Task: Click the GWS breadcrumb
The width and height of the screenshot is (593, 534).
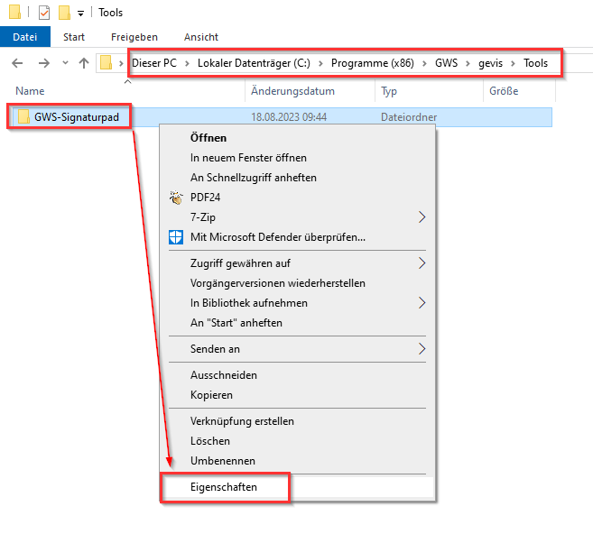Action: [446, 63]
